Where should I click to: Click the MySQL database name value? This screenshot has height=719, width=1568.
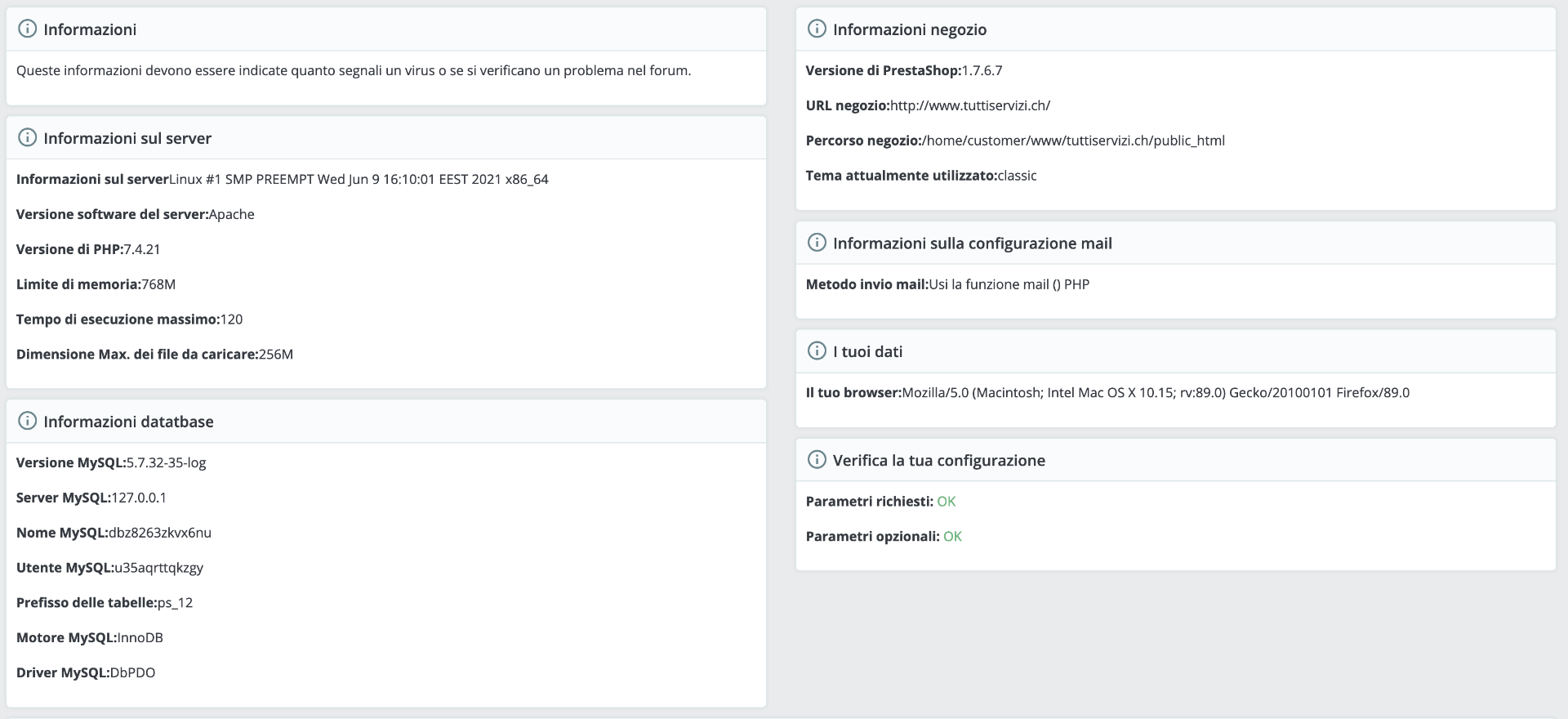pyautogui.click(x=160, y=533)
